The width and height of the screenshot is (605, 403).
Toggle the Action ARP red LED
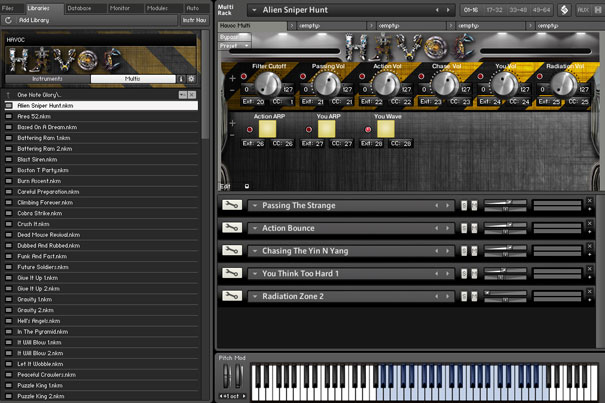click(248, 130)
